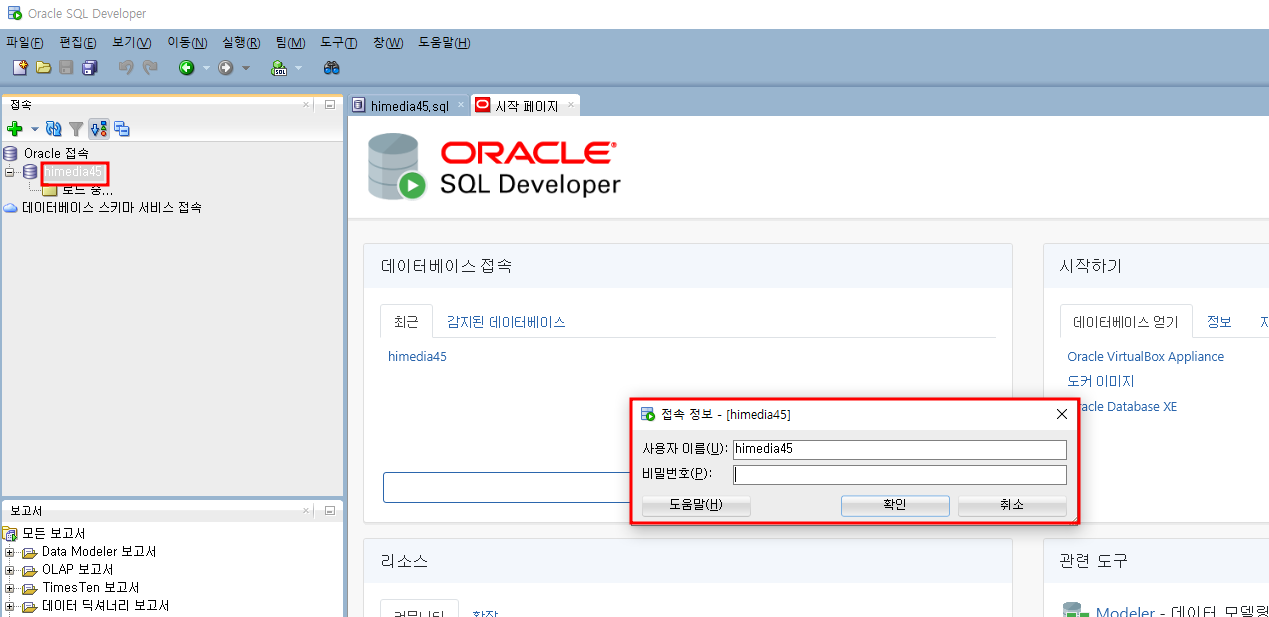Open the 파일(F) menu
Viewport: 1269px width, 617px height.
click(x=25, y=42)
